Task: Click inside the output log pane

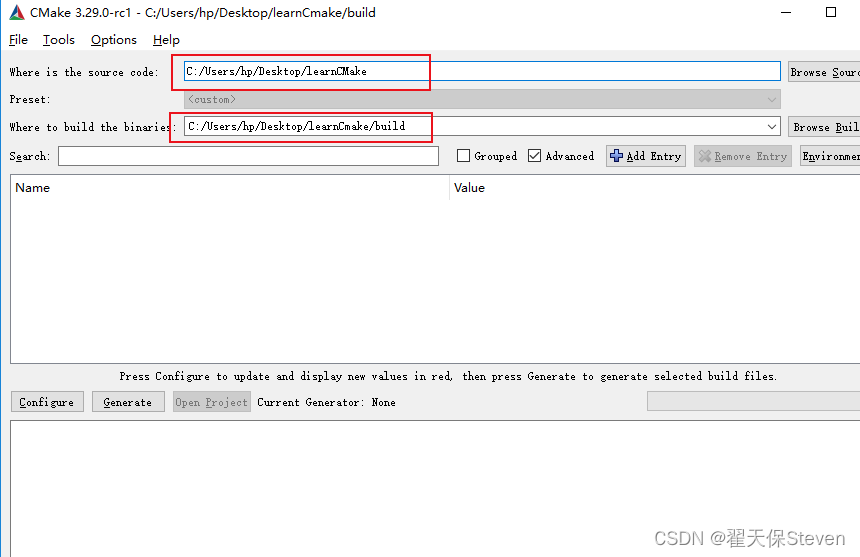Action: point(435,488)
